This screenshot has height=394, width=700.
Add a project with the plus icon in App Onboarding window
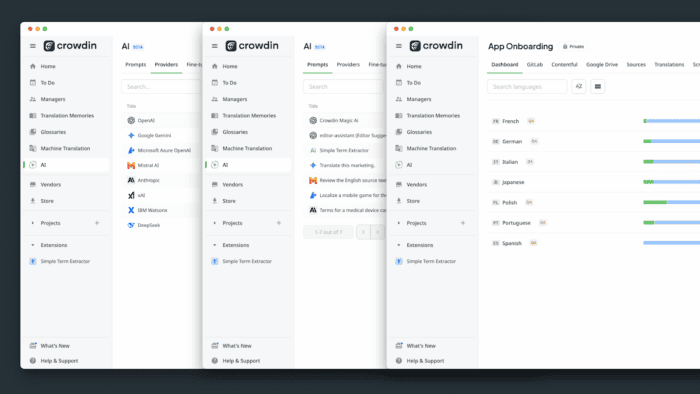(x=463, y=223)
